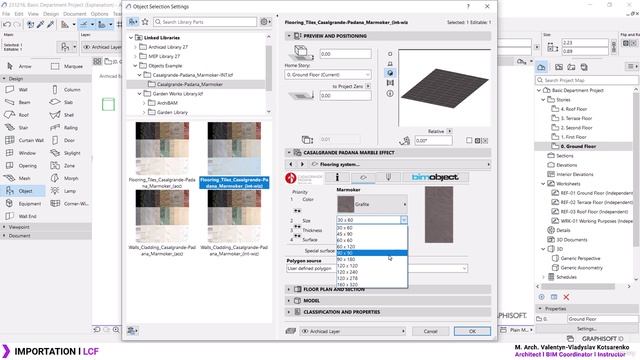Open the Home Story dropdown
The width and height of the screenshot is (640, 360).
[x=328, y=75]
